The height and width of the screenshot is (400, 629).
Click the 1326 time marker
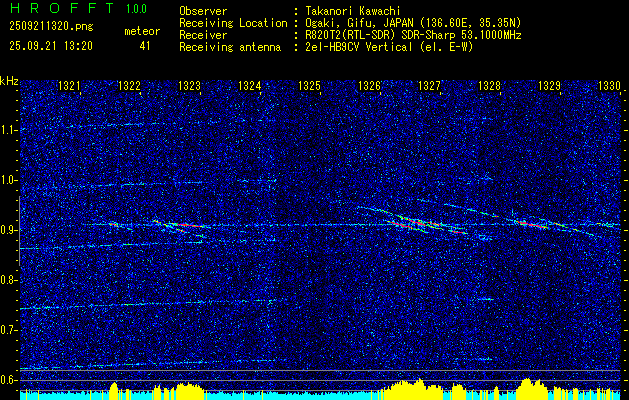click(x=369, y=86)
